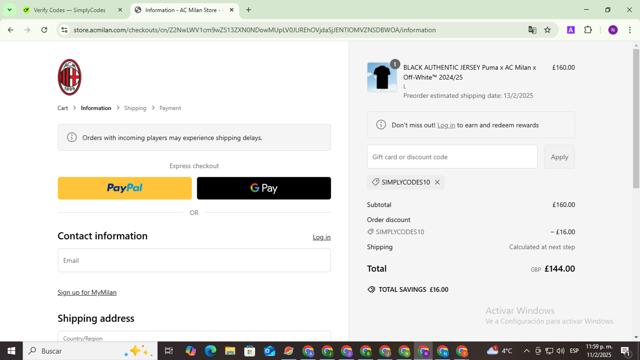640x360 pixels.
Task: Open a new browser tab
Action: 248,10
